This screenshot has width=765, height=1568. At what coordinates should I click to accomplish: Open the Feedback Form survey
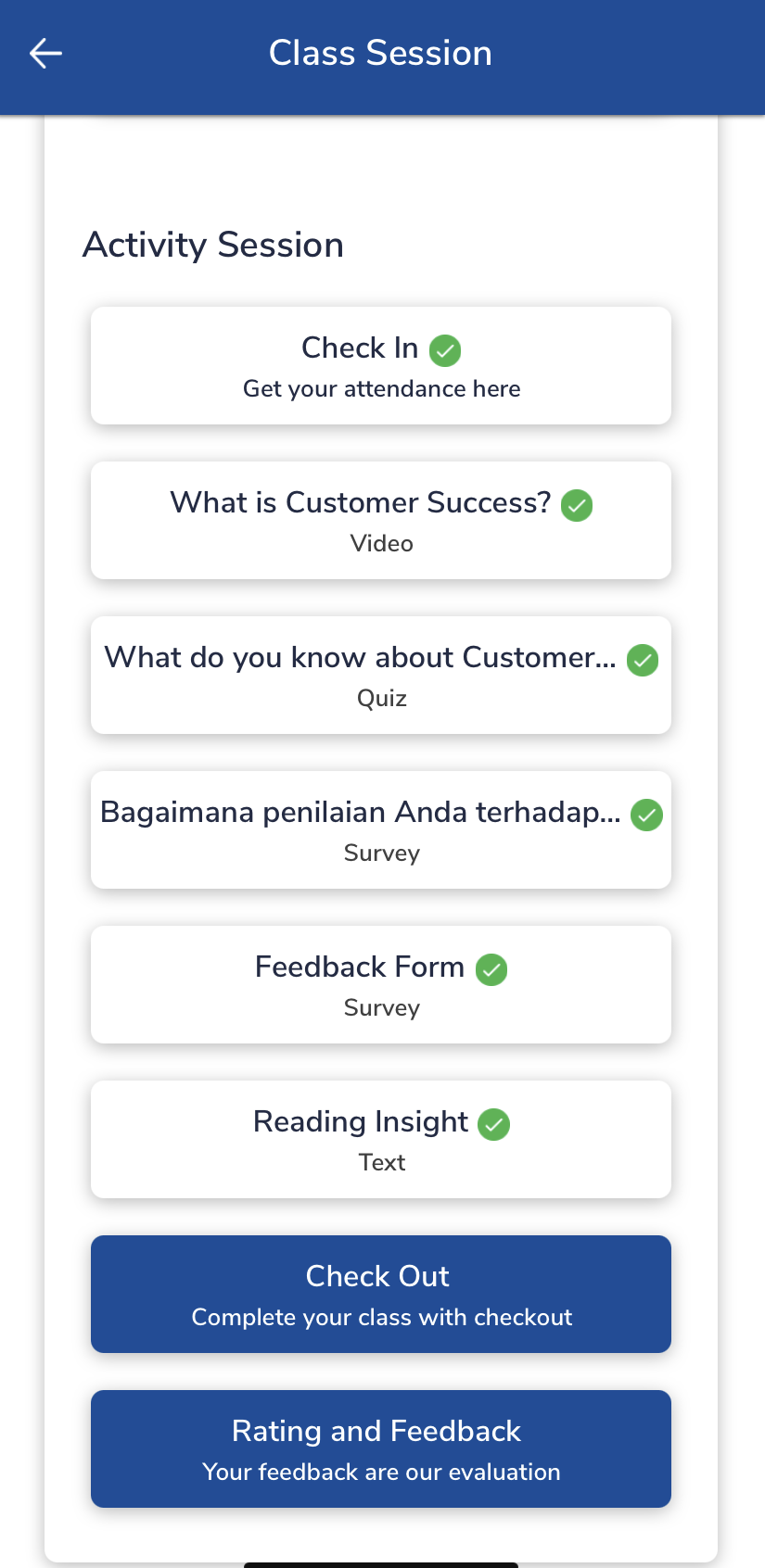click(x=360, y=967)
